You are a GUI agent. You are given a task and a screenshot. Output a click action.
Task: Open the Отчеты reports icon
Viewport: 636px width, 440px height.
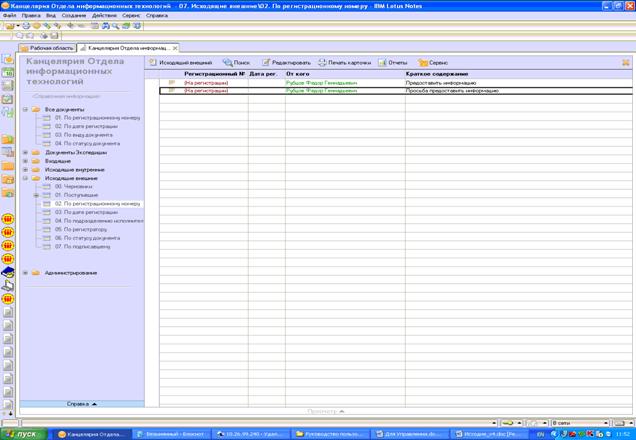(x=382, y=62)
